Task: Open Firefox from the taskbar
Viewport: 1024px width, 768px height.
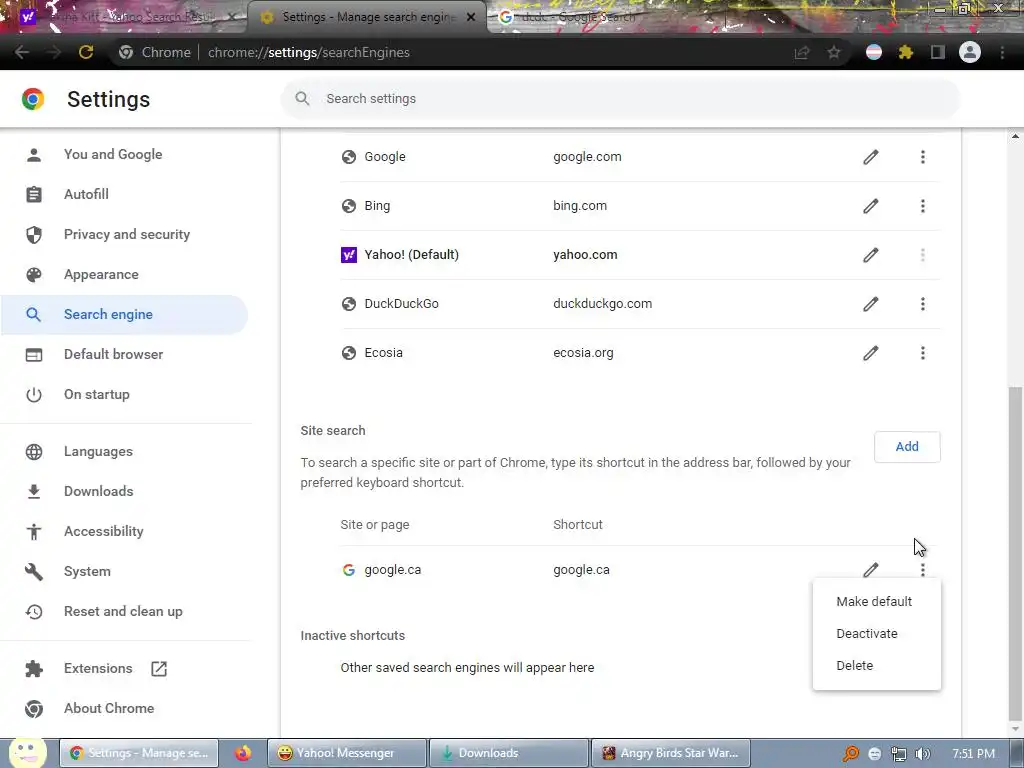Action: [243, 753]
